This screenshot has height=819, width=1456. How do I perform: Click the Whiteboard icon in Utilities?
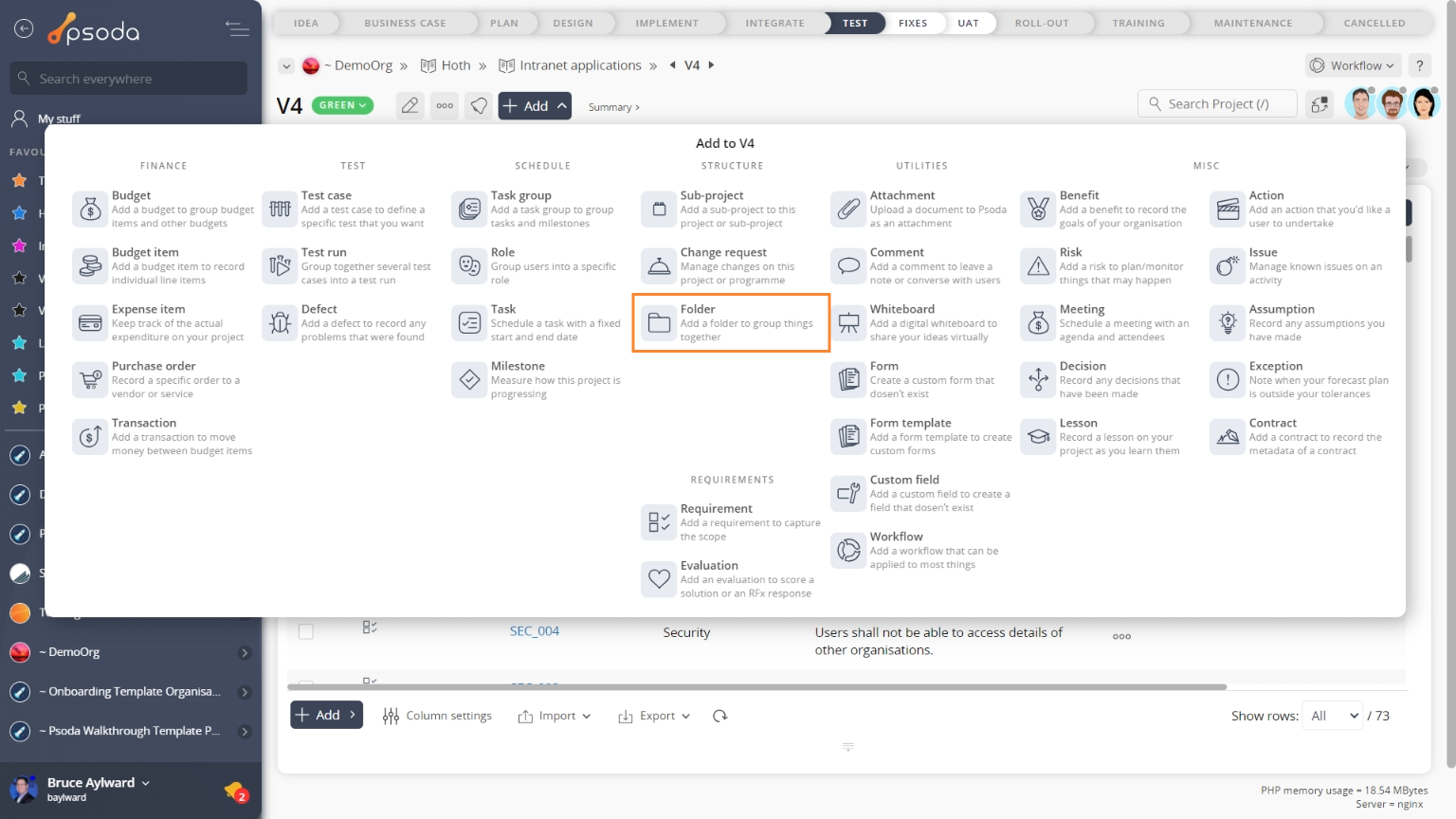click(848, 322)
